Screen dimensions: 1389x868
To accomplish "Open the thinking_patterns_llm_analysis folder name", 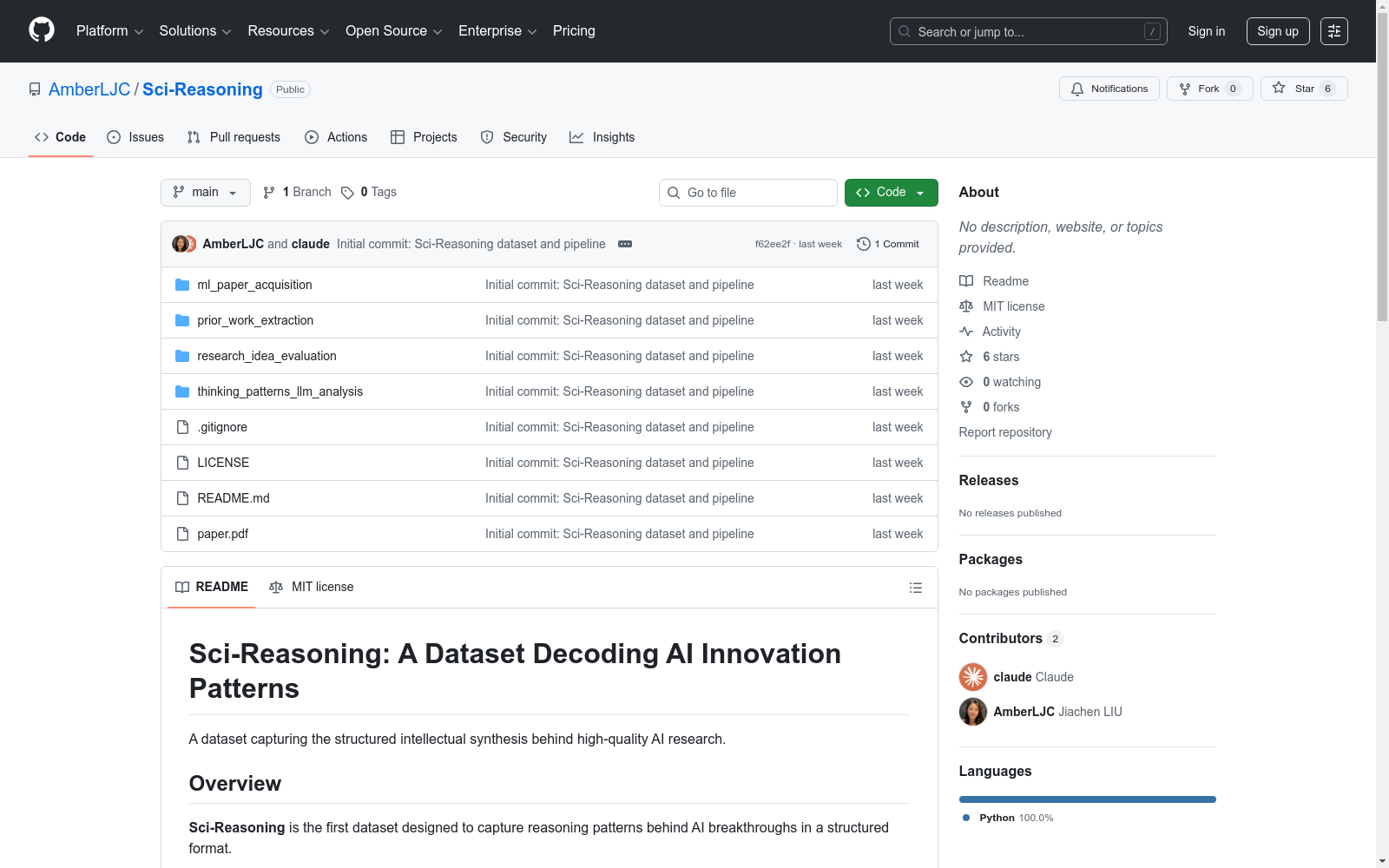I will 280,391.
